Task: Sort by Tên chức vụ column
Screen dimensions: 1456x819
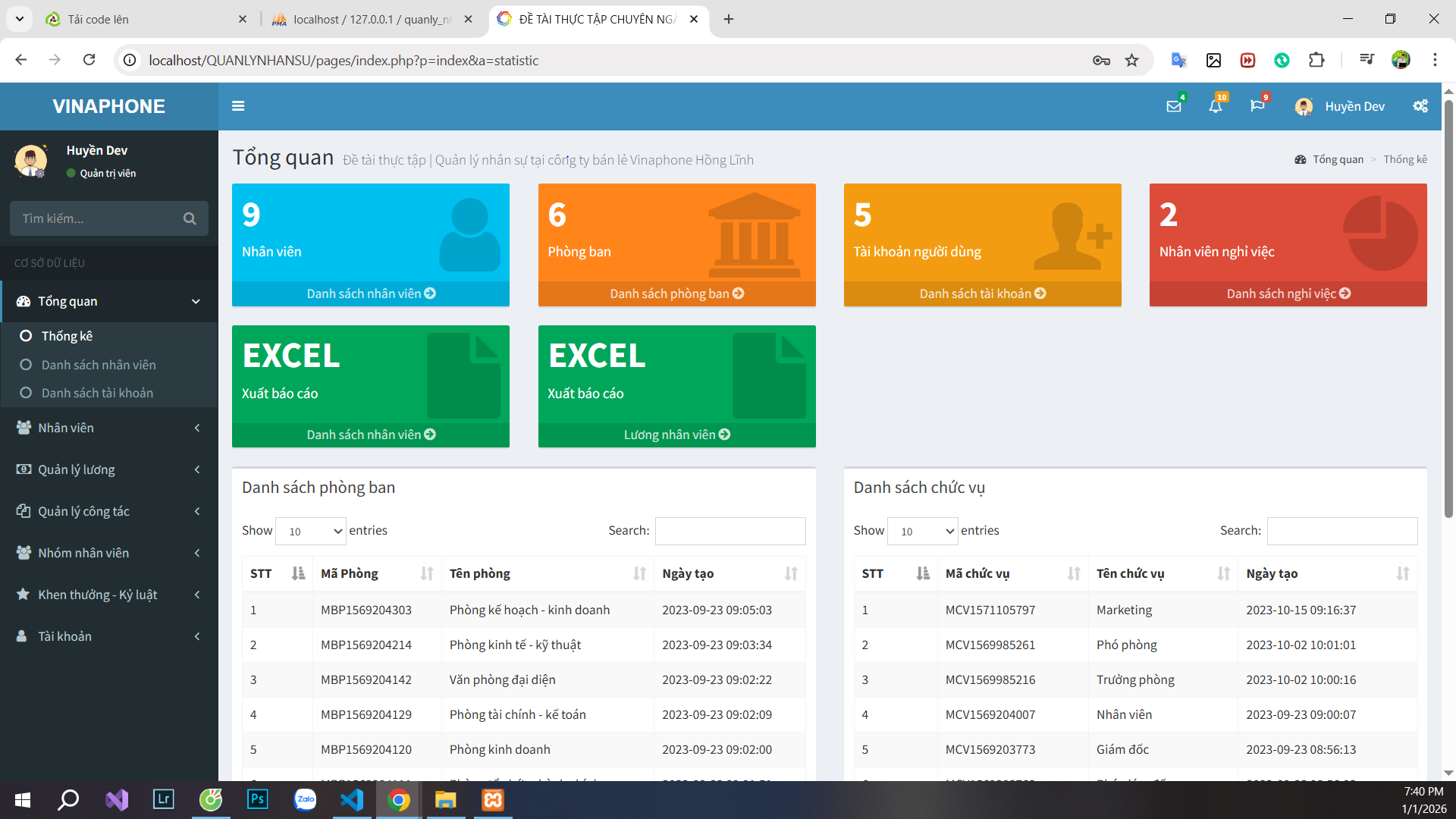Action: point(1163,574)
